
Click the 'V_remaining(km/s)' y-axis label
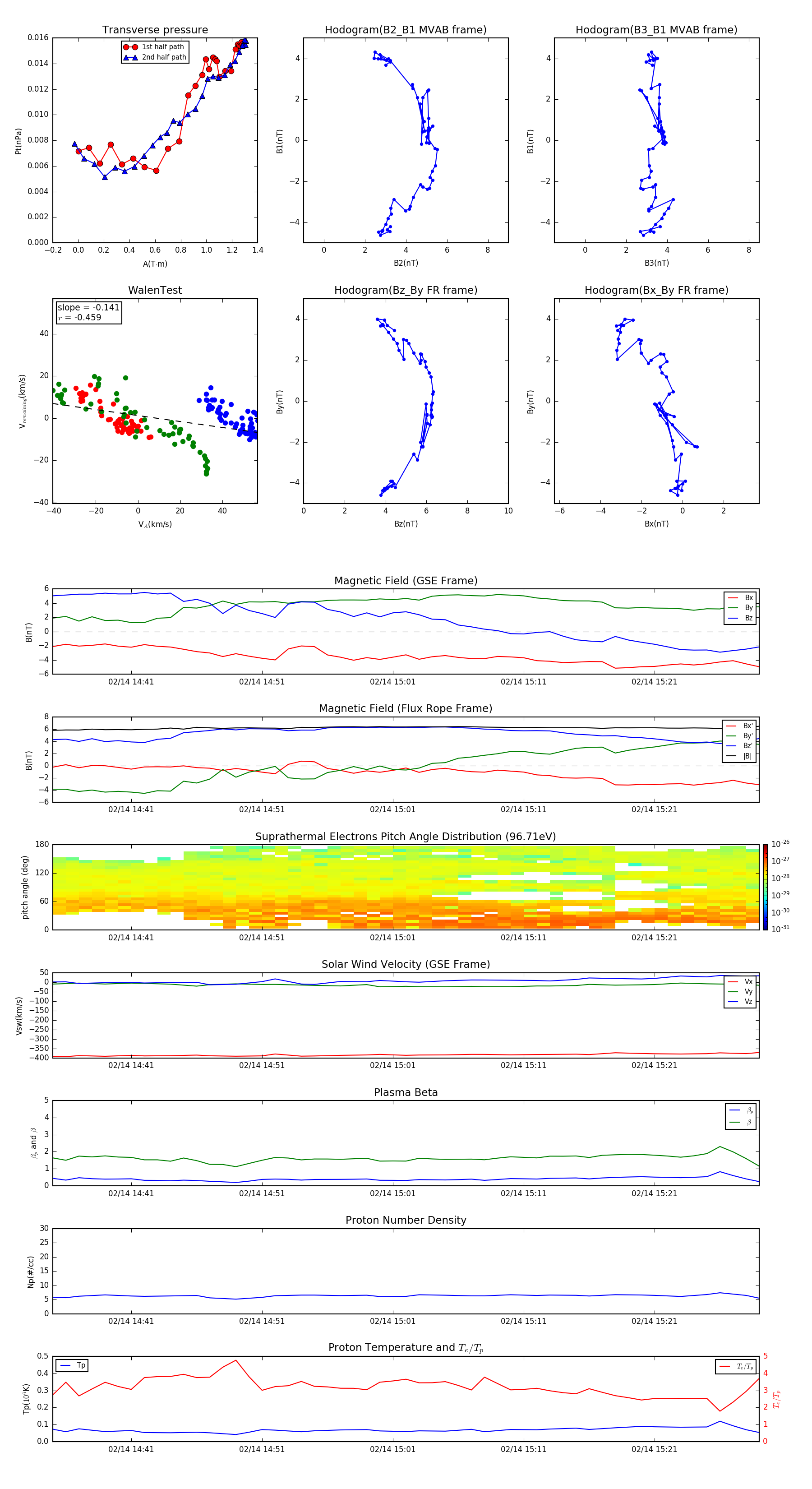coord(22,401)
